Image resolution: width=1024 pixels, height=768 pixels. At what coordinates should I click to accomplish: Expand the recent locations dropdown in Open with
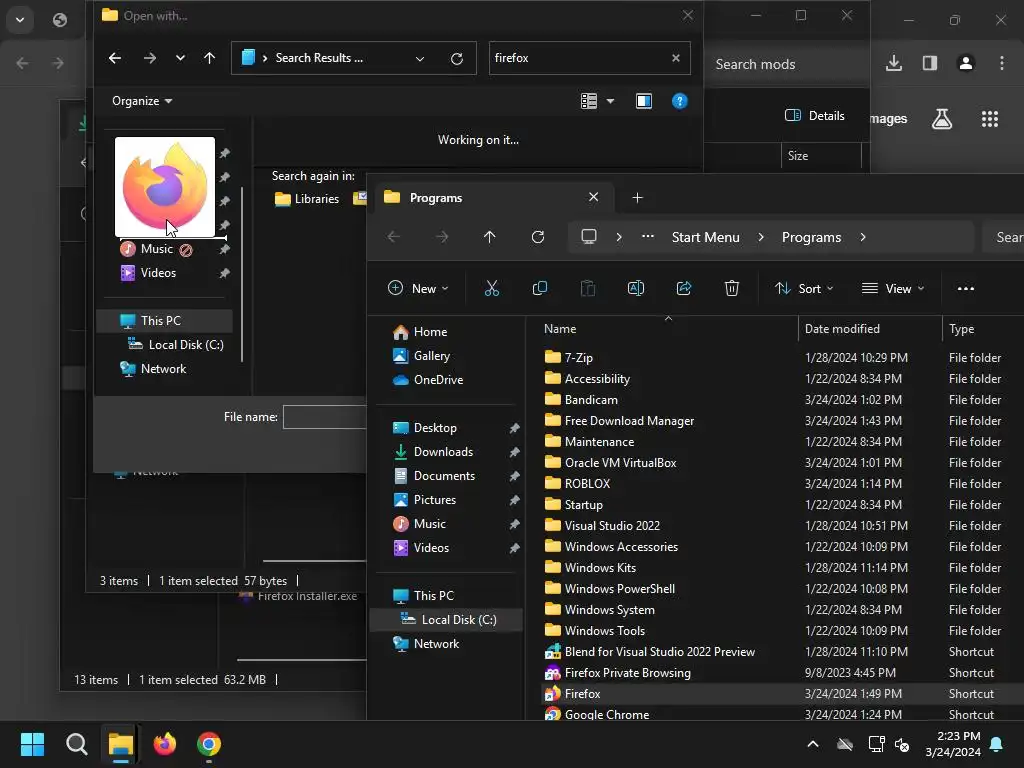point(180,58)
